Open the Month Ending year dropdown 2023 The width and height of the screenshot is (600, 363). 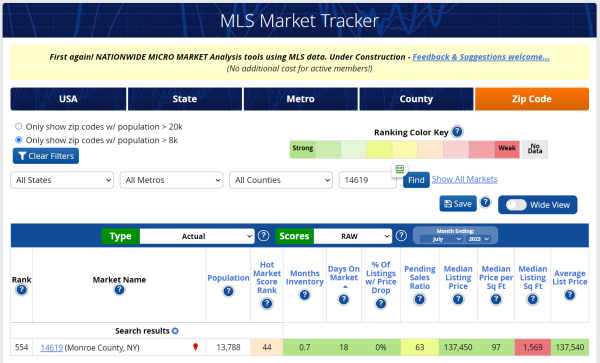click(478, 239)
